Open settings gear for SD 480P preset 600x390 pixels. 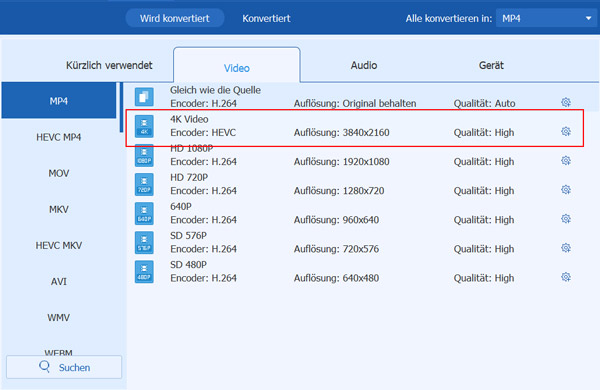pos(566,277)
